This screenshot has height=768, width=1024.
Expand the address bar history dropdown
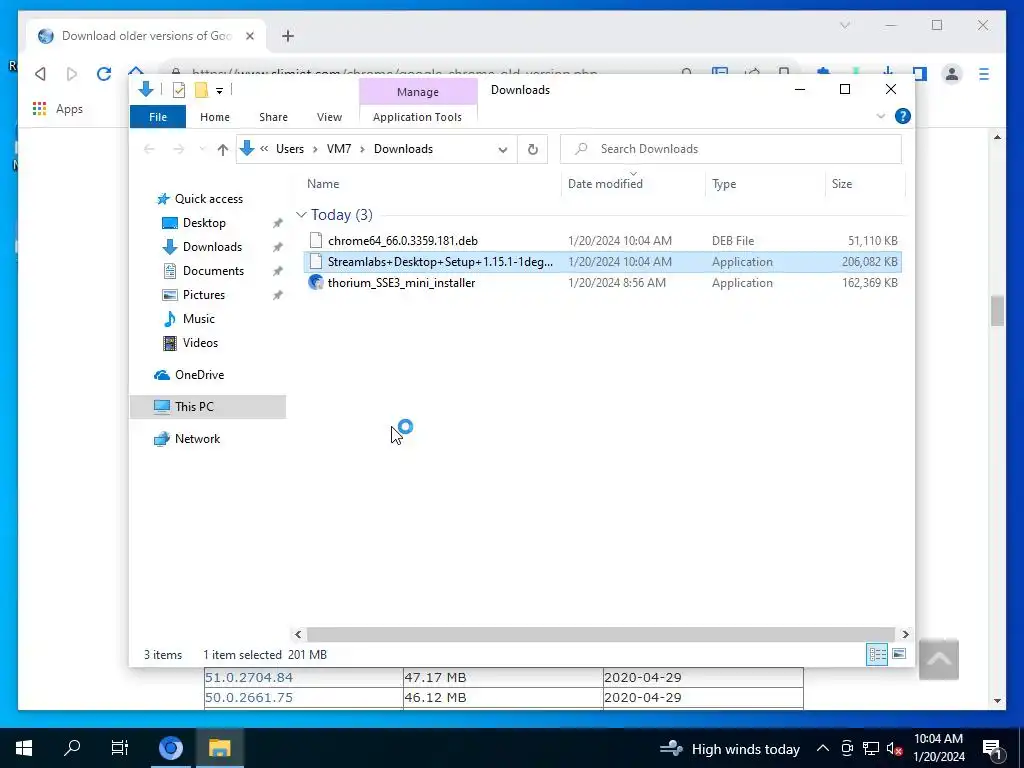click(503, 150)
